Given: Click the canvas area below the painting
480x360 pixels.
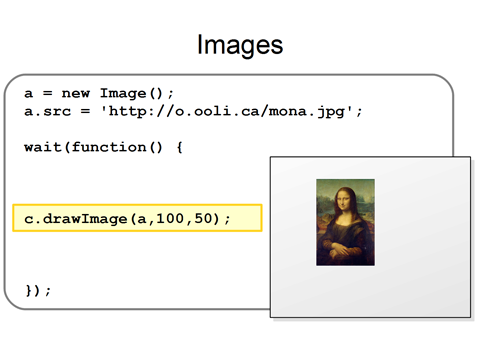Looking at the screenshot, I should (345, 291).
